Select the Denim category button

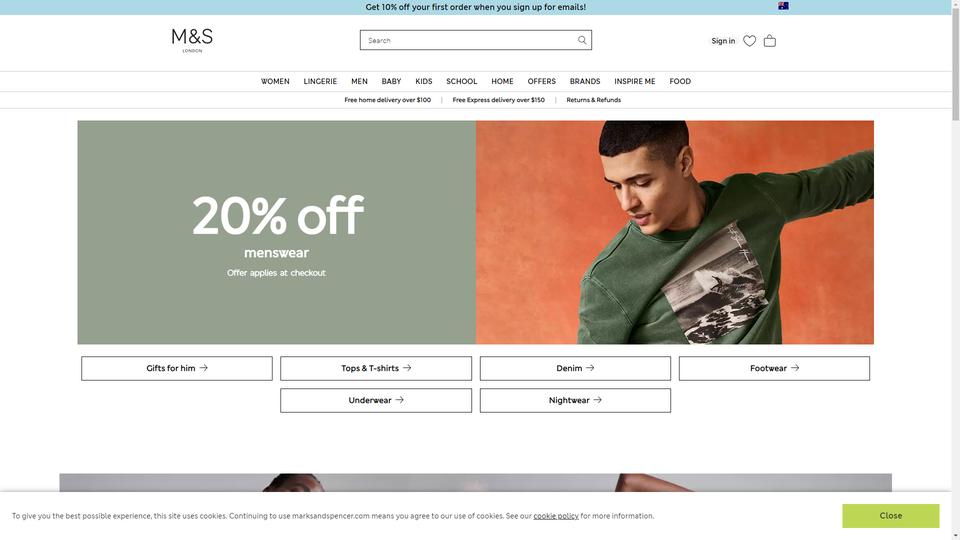575,369
